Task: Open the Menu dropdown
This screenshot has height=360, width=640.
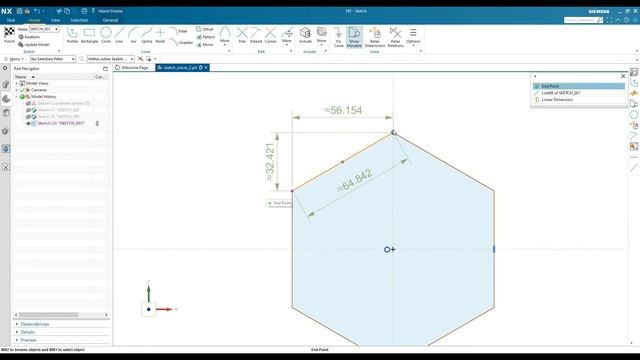Action: pos(14,59)
